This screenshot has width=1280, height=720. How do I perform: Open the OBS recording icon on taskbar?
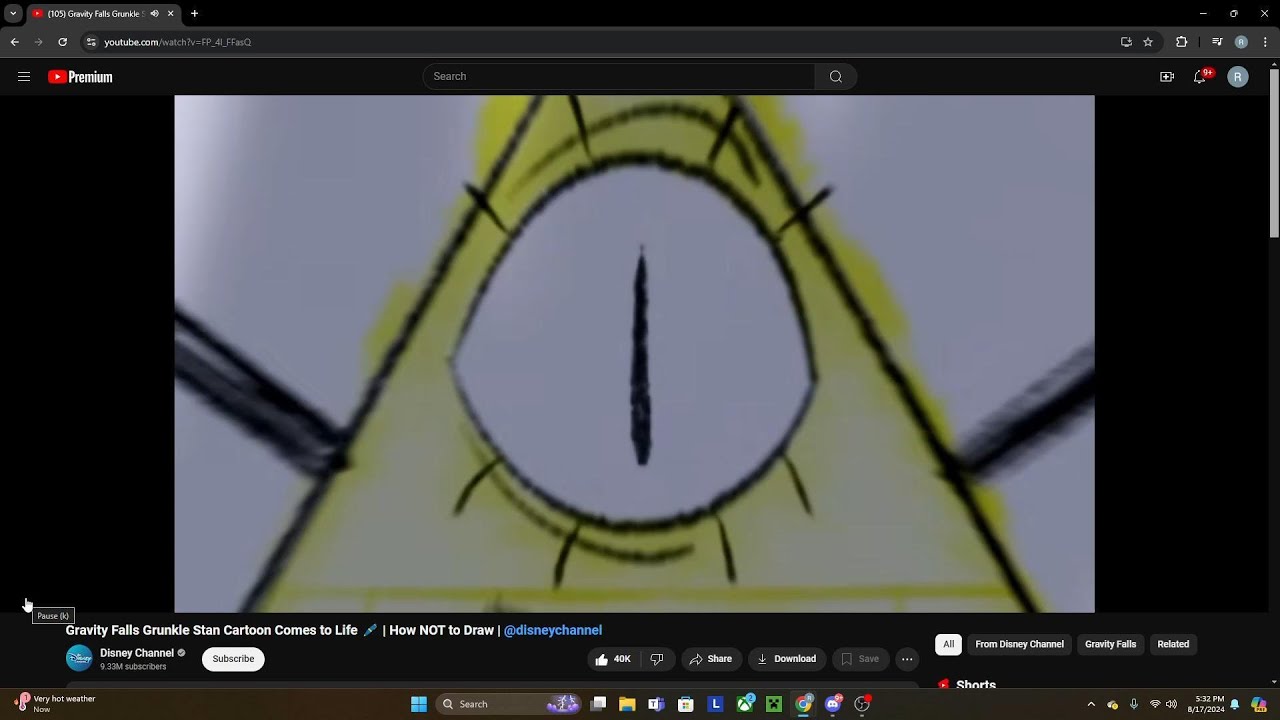pos(862,704)
